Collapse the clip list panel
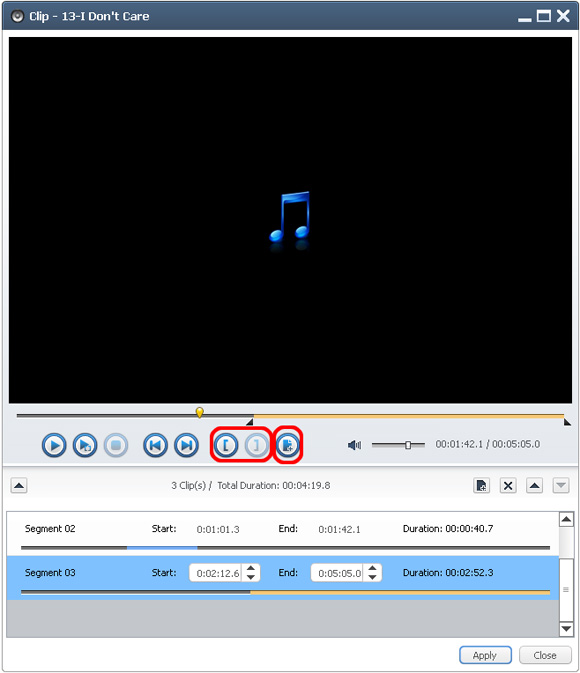Viewport: 580px width, 673px height. tap(19, 486)
